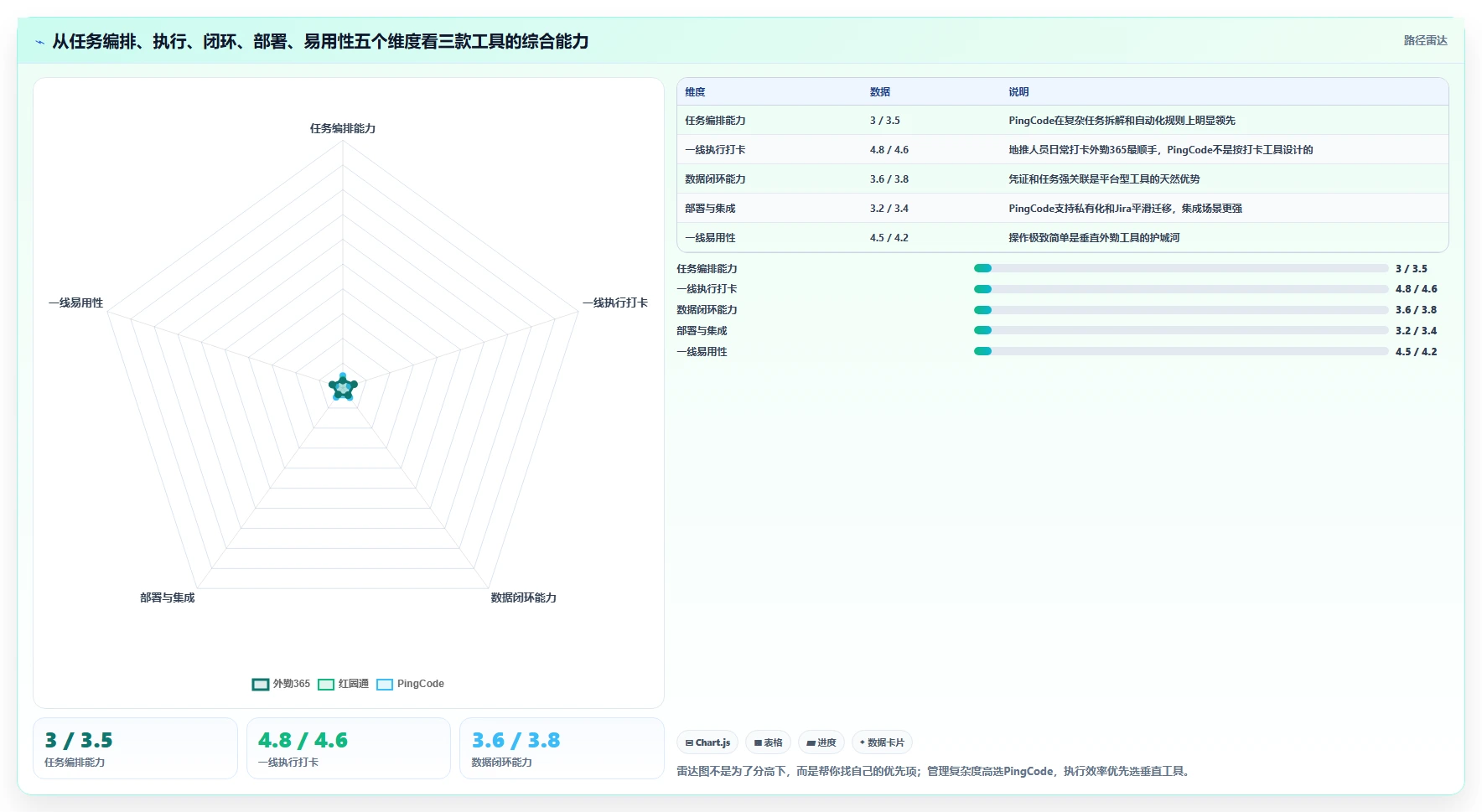
Task: Toggle the PingCode legend swatch
Action: 385,685
